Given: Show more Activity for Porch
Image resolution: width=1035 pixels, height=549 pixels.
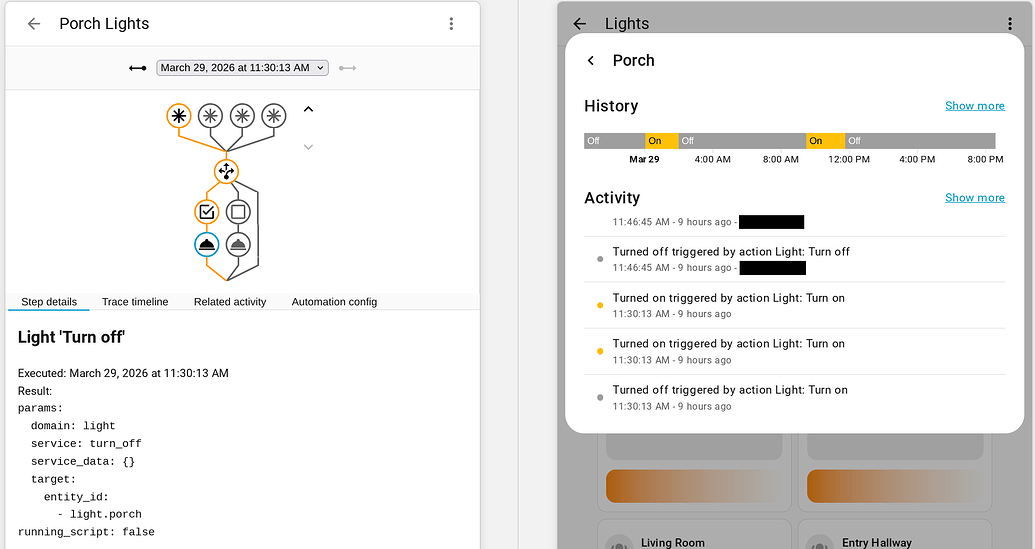Looking at the screenshot, I should [974, 197].
